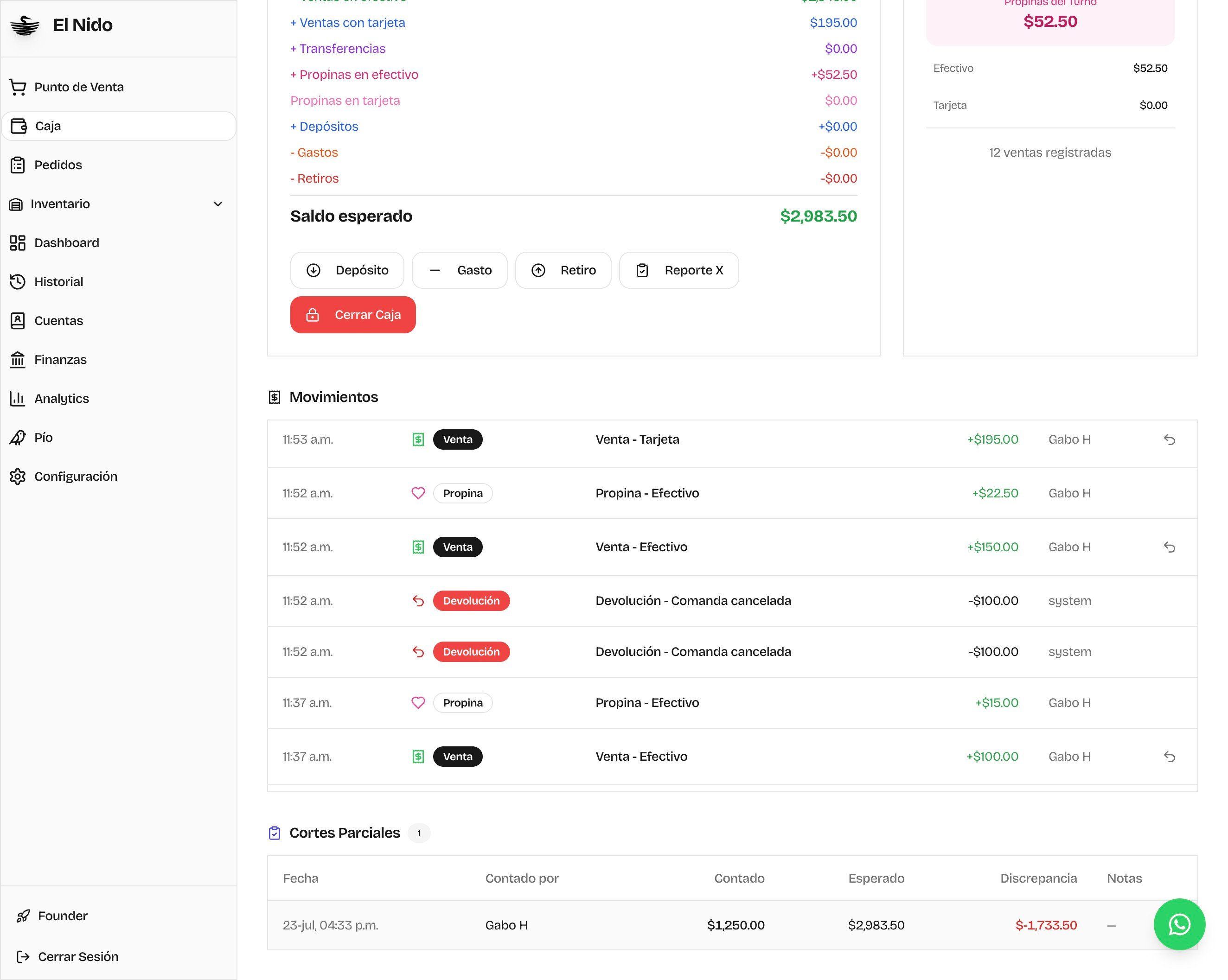The height and width of the screenshot is (980, 1228).
Task: Click heart icon of $15.00 Propina
Action: point(418,703)
